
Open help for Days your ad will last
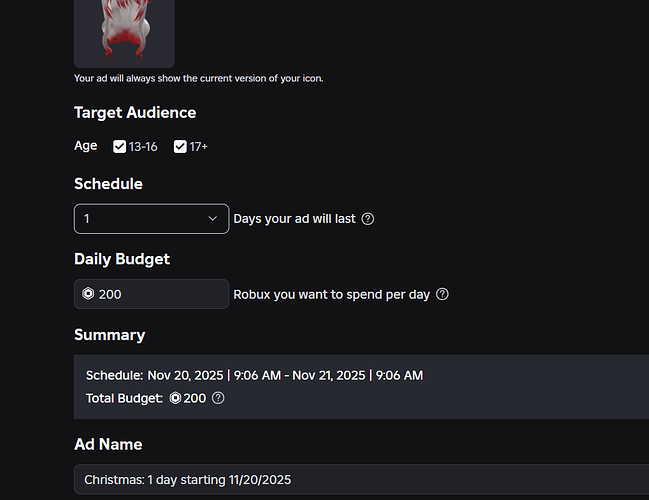(368, 219)
